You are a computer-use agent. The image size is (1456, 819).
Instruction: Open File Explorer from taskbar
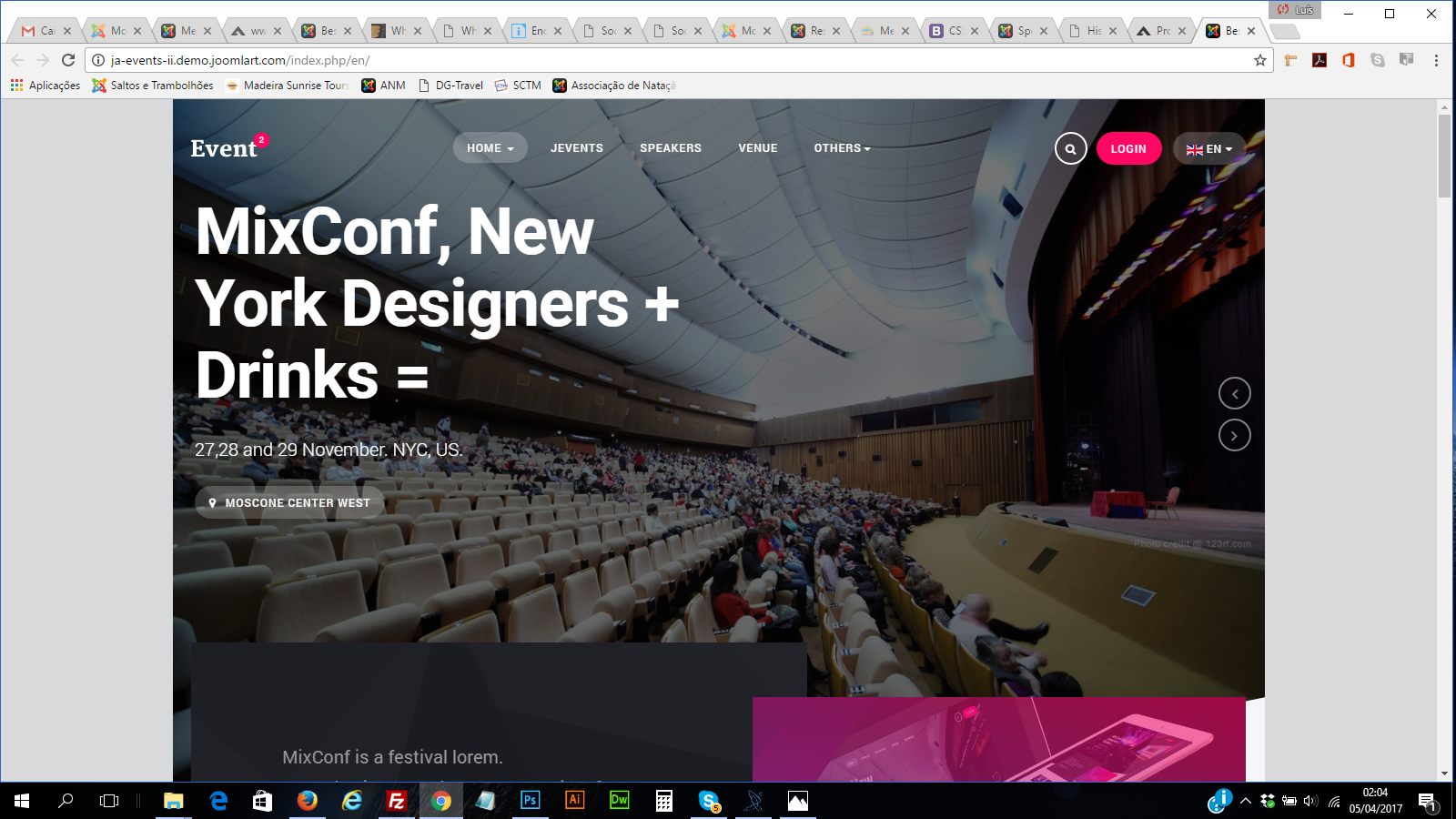[x=173, y=801]
